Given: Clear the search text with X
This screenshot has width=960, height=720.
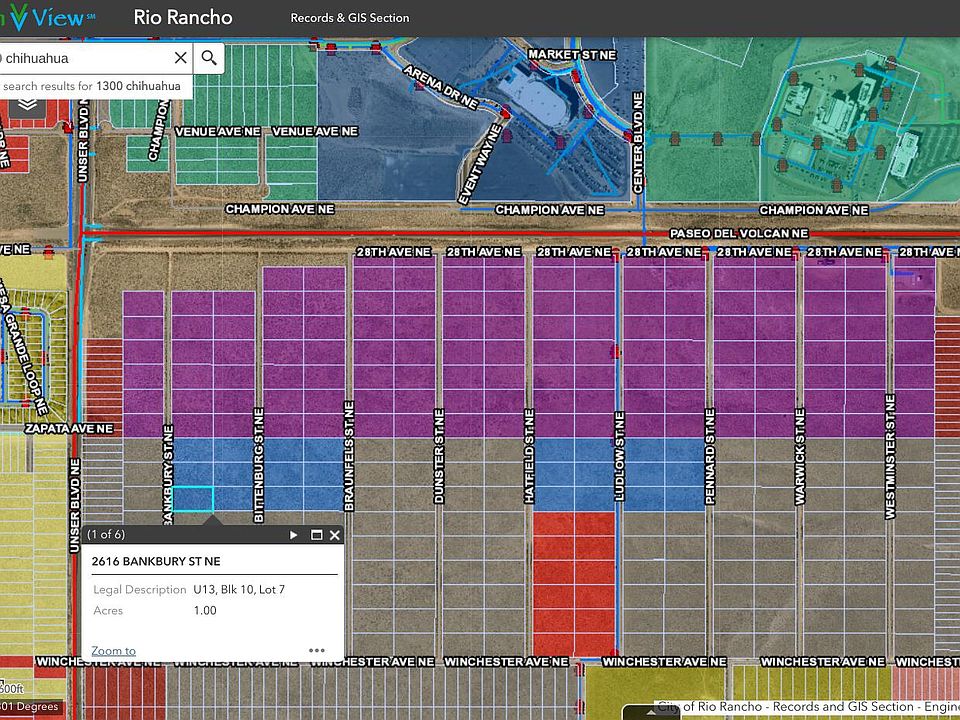Looking at the screenshot, I should pyautogui.click(x=180, y=57).
